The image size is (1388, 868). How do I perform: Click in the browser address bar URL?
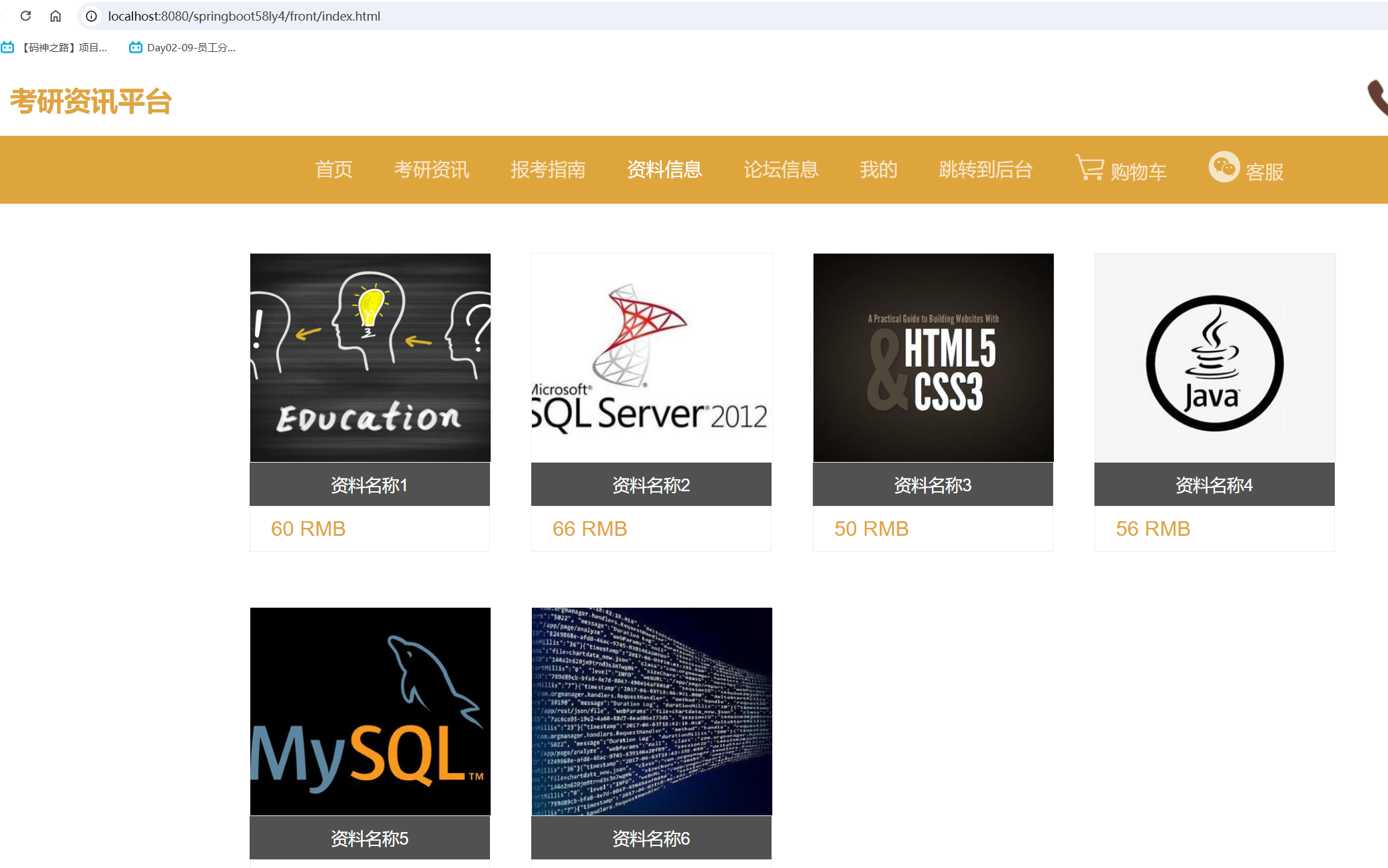pos(244,16)
